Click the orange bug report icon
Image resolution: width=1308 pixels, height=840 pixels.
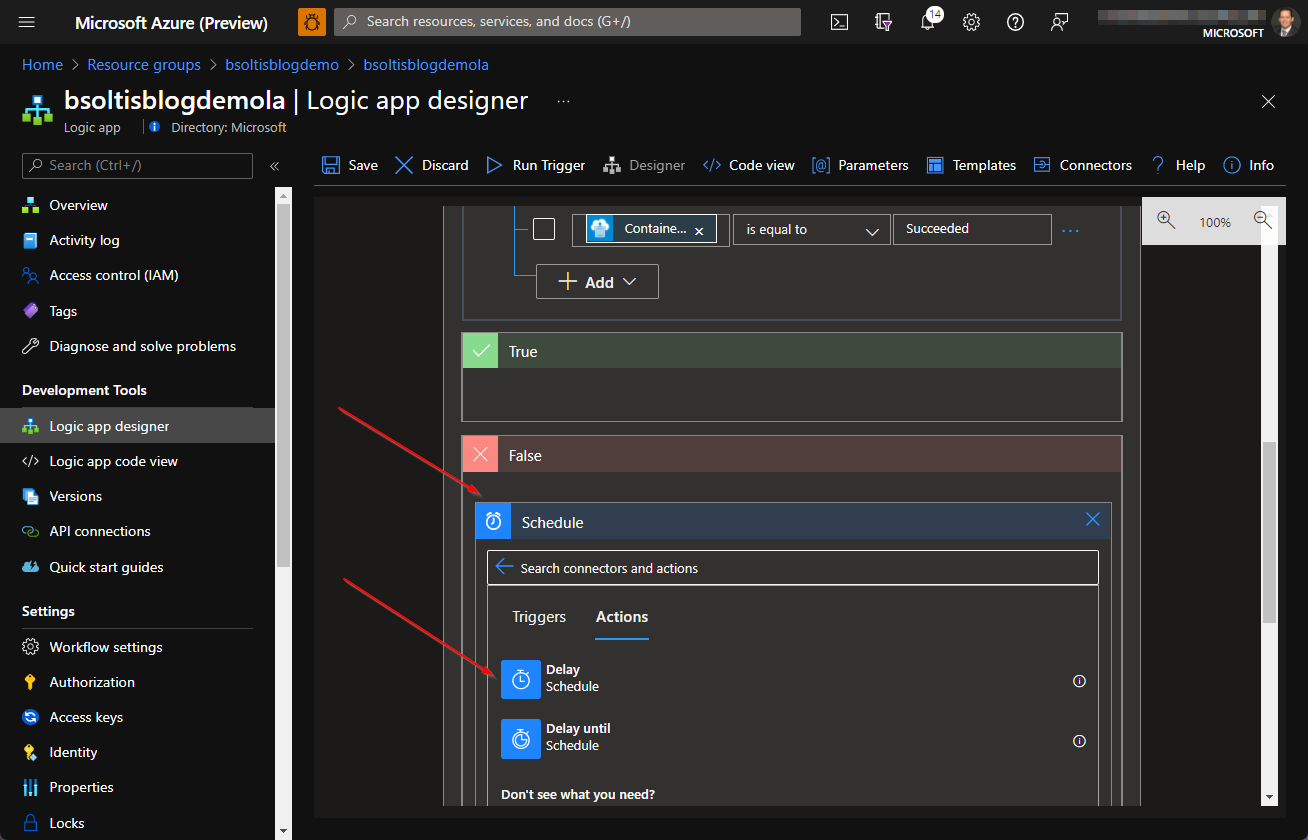coord(312,22)
